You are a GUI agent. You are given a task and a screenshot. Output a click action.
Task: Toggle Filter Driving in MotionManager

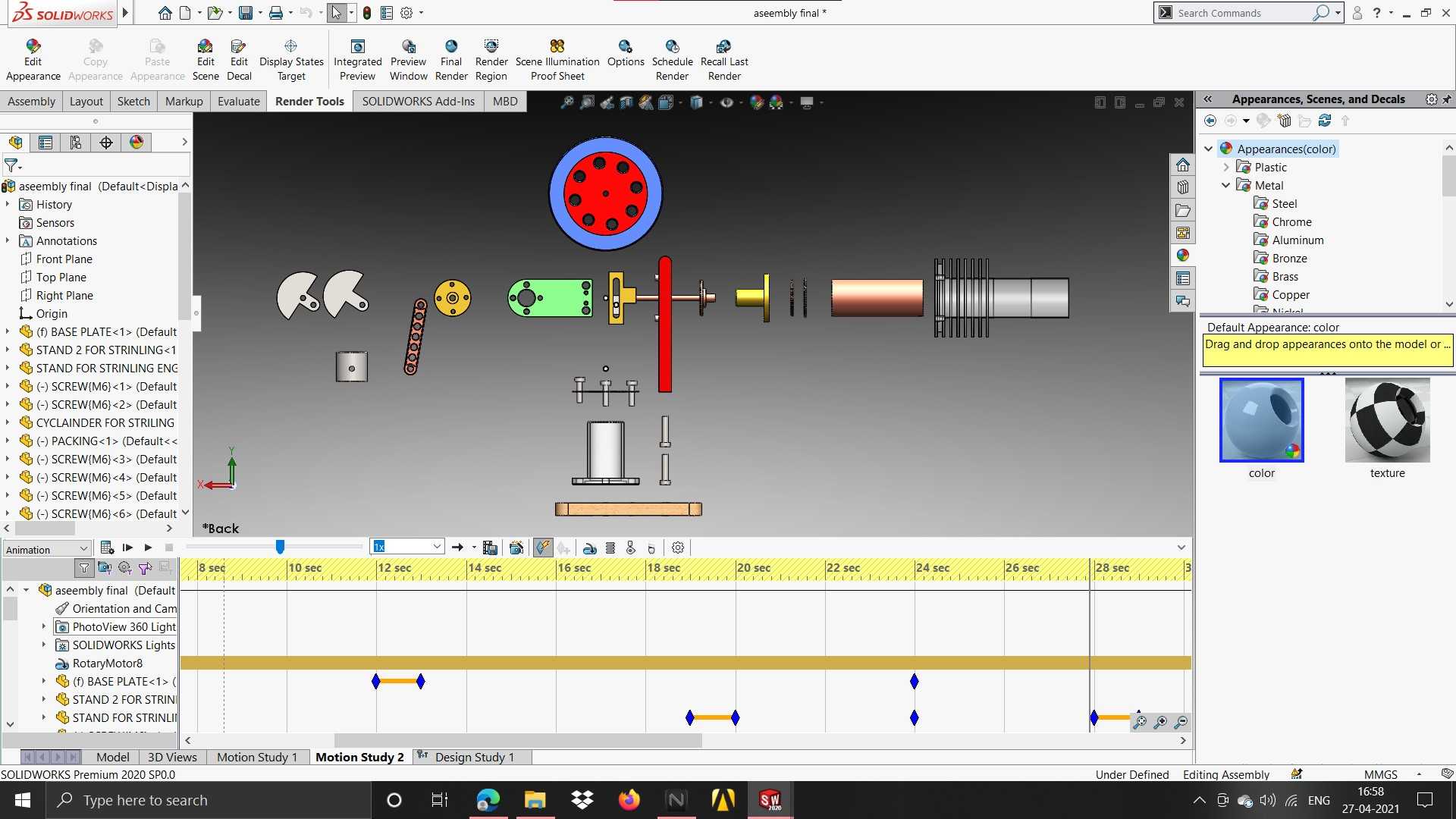pyautogui.click(x=125, y=567)
